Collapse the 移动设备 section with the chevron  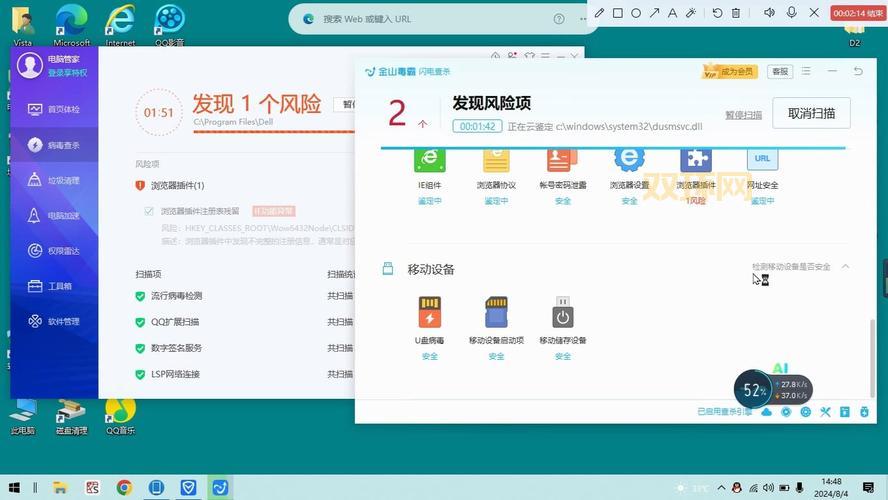(x=845, y=266)
